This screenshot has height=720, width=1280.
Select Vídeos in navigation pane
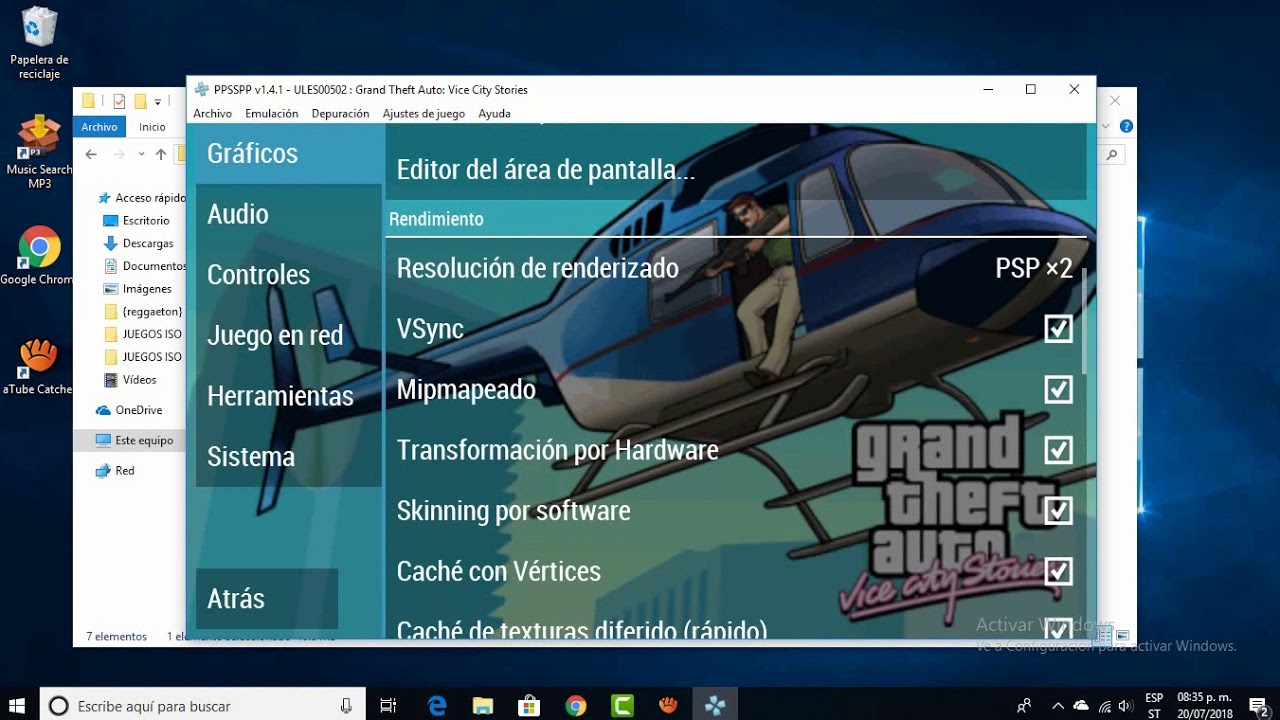(131, 380)
